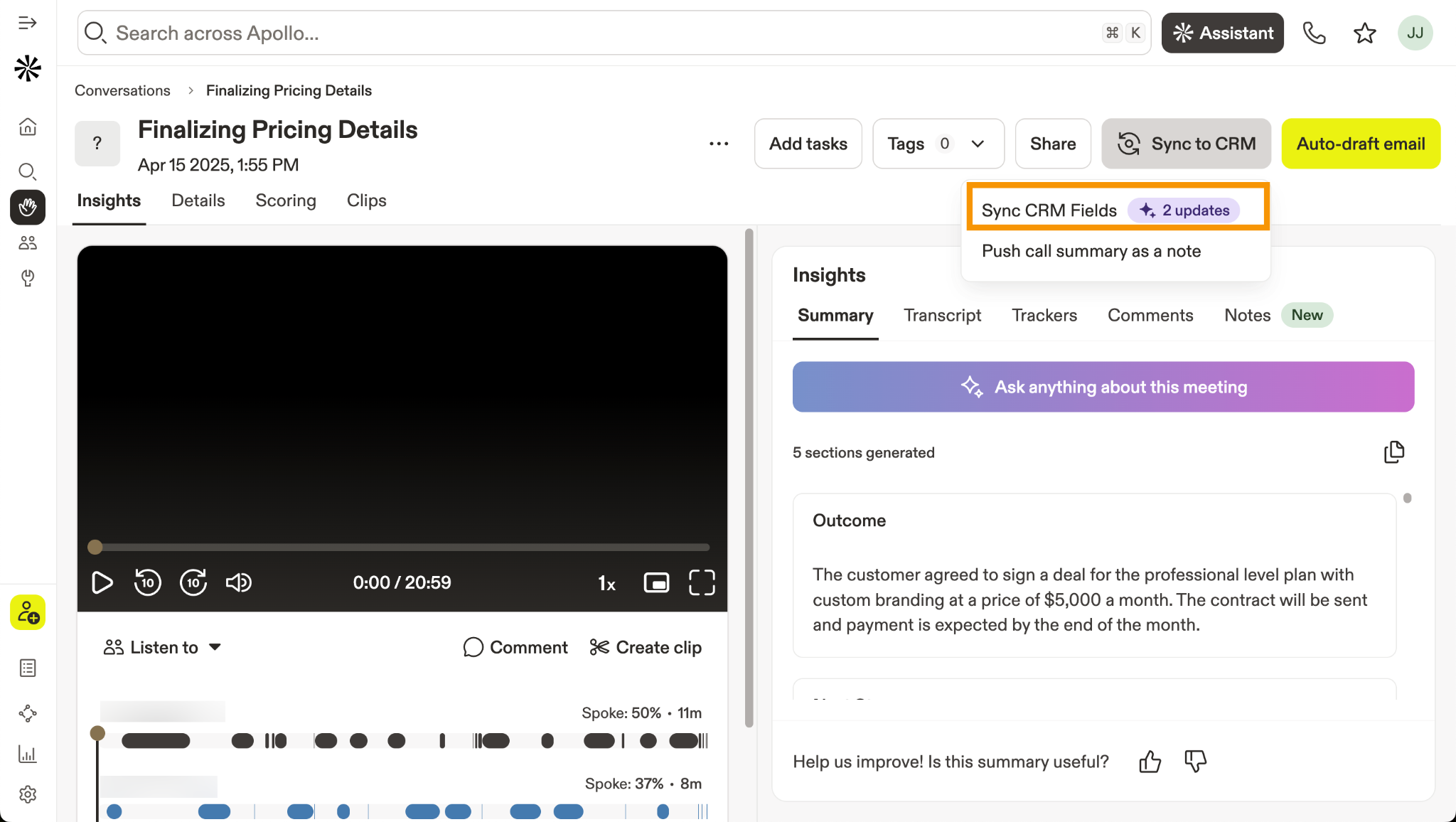This screenshot has width=1456, height=822.
Task: Click the Auto-draft email button
Action: [x=1361, y=144]
